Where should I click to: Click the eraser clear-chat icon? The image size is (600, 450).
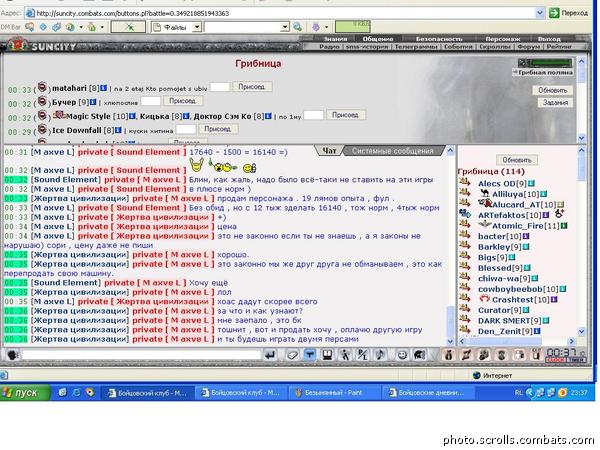tap(292, 355)
